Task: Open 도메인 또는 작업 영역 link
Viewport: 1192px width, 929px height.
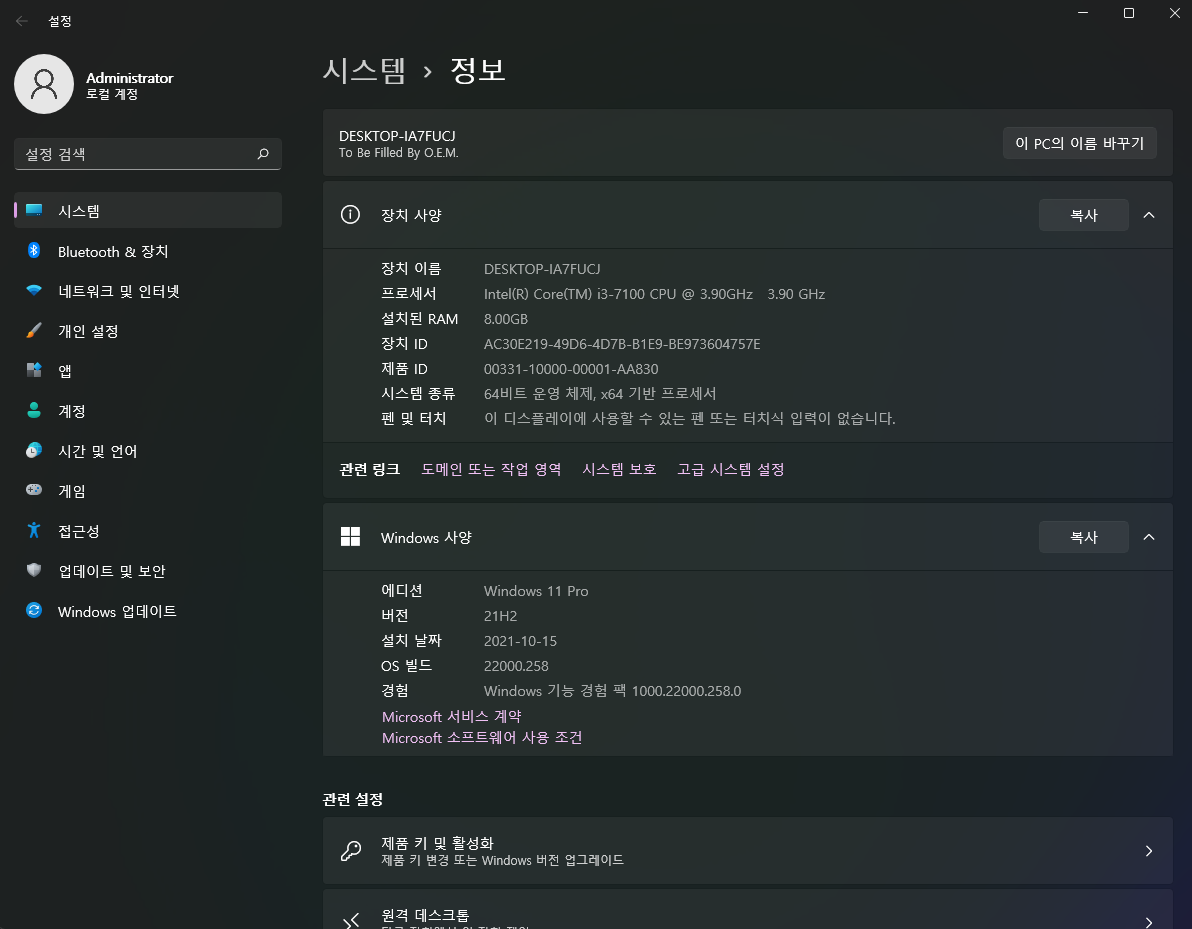Action: click(x=491, y=469)
